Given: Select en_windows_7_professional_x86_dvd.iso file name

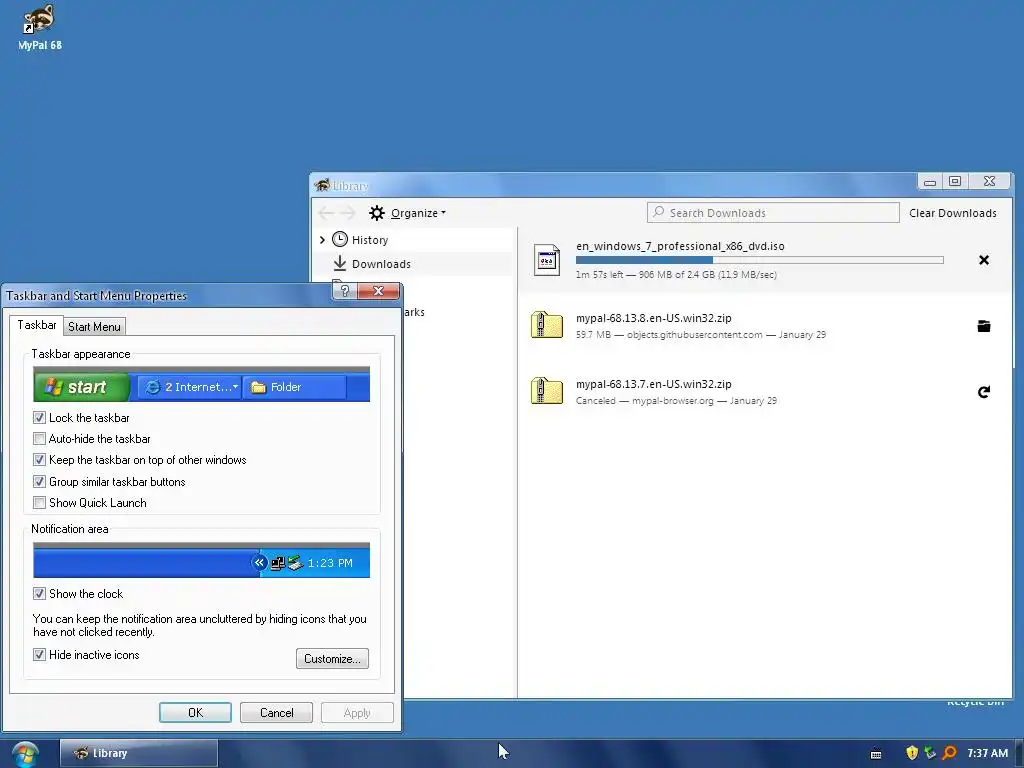Looking at the screenshot, I should pyautogui.click(x=680, y=246).
